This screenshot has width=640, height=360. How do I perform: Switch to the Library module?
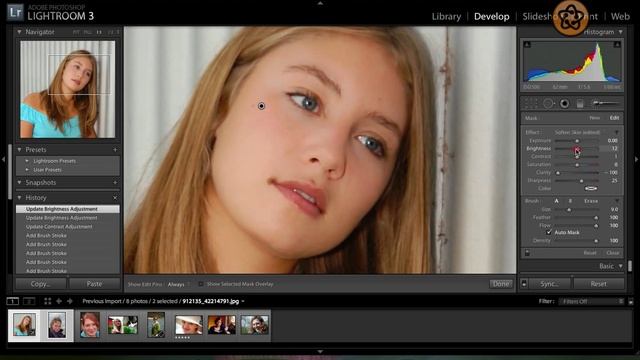click(446, 17)
